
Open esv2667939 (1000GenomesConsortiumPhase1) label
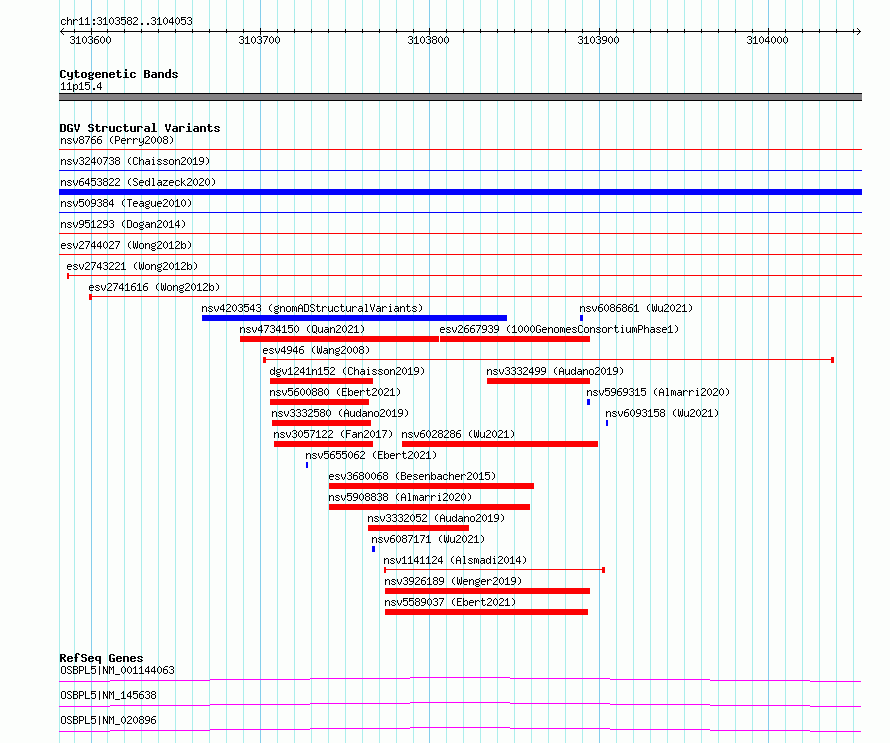pos(559,329)
